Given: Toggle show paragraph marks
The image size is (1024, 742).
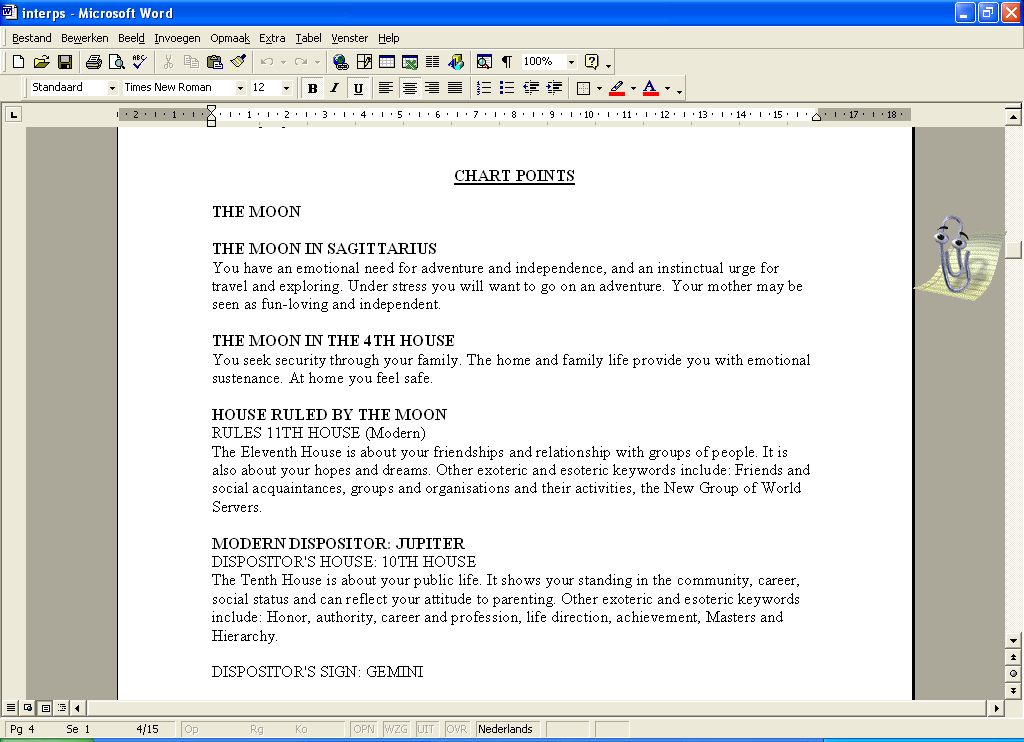Looking at the screenshot, I should (506, 62).
